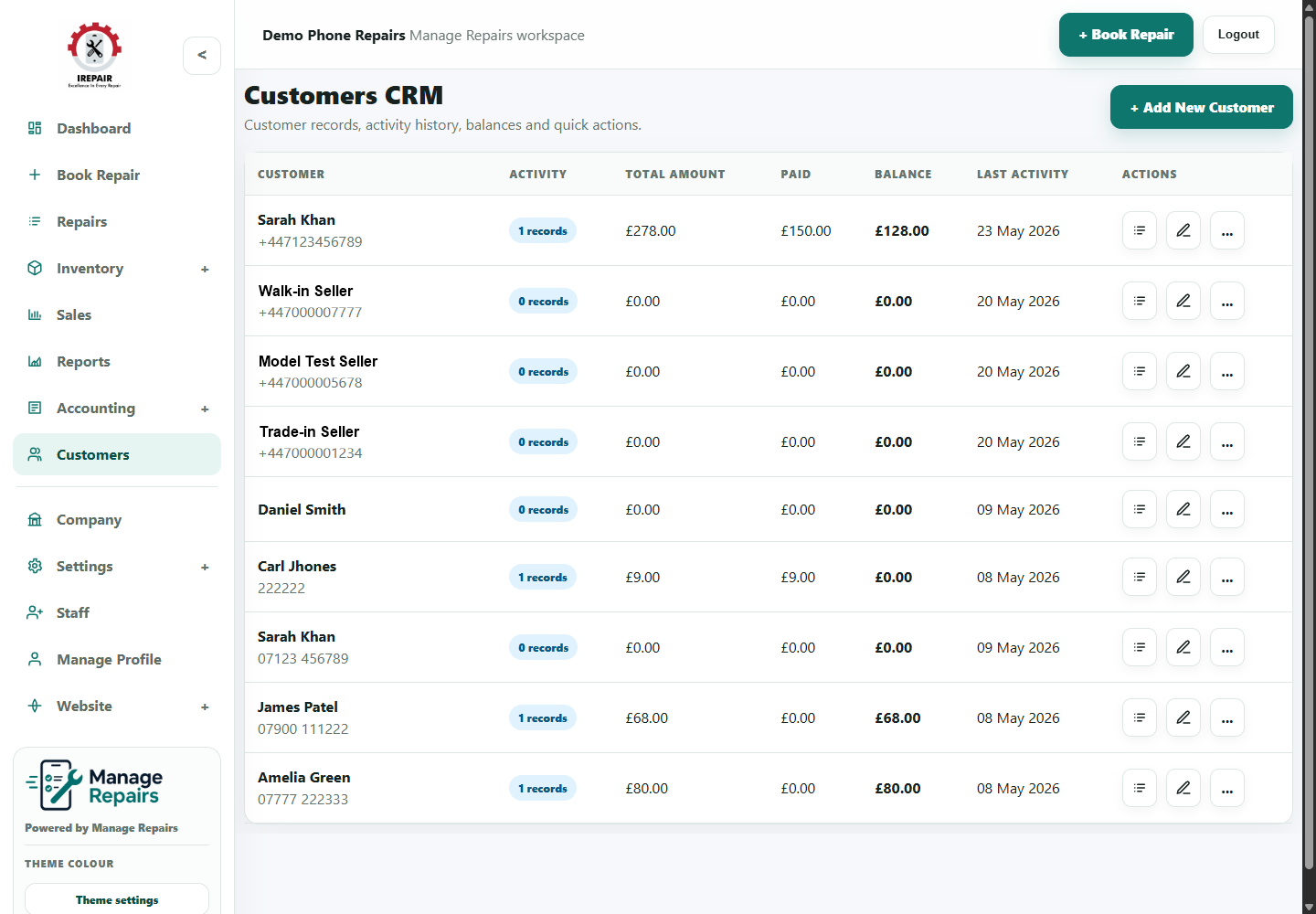
Task: Click the 1 records badge for James Patel
Action: pyautogui.click(x=543, y=717)
